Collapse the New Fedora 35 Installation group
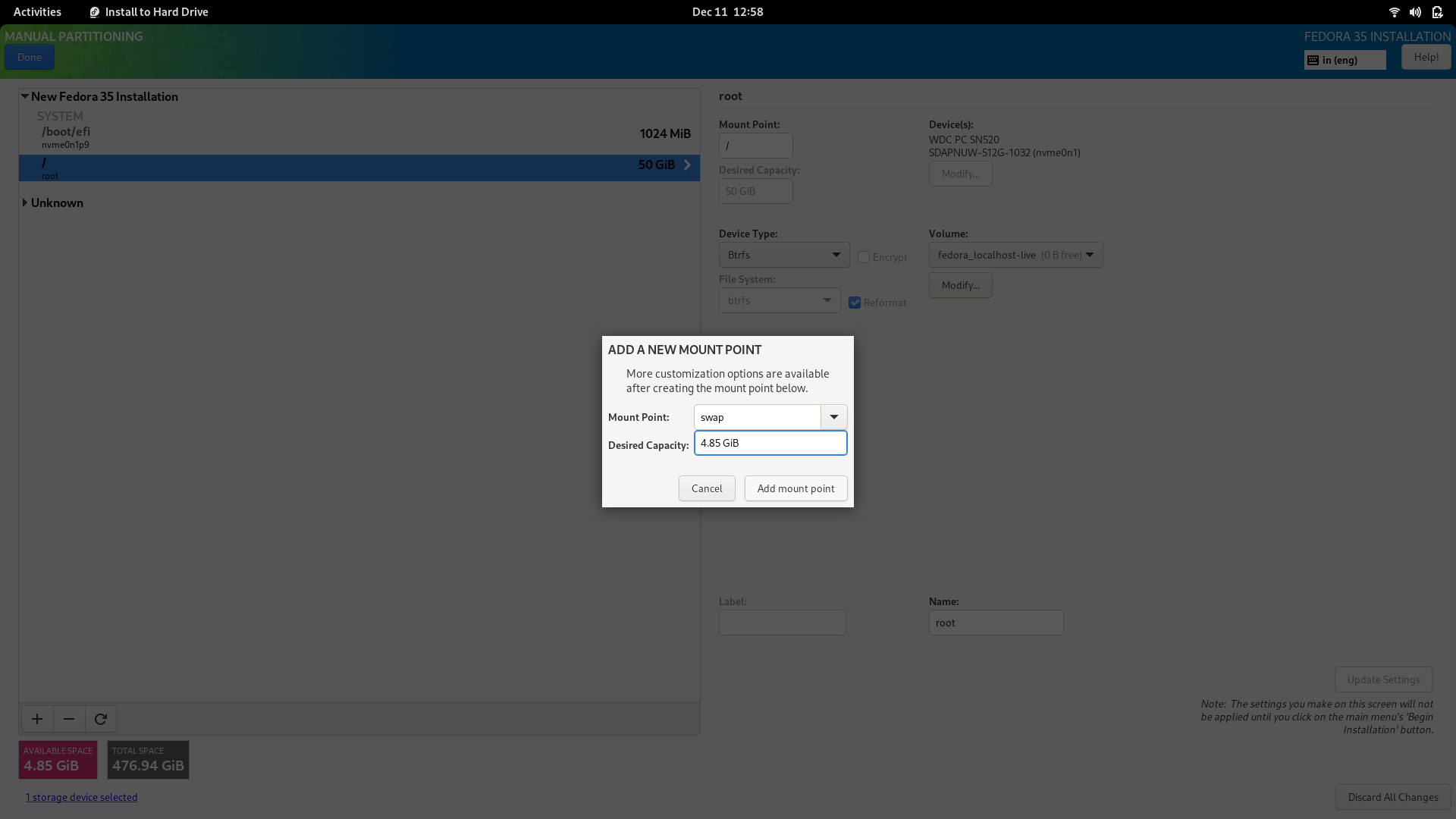 [x=25, y=96]
